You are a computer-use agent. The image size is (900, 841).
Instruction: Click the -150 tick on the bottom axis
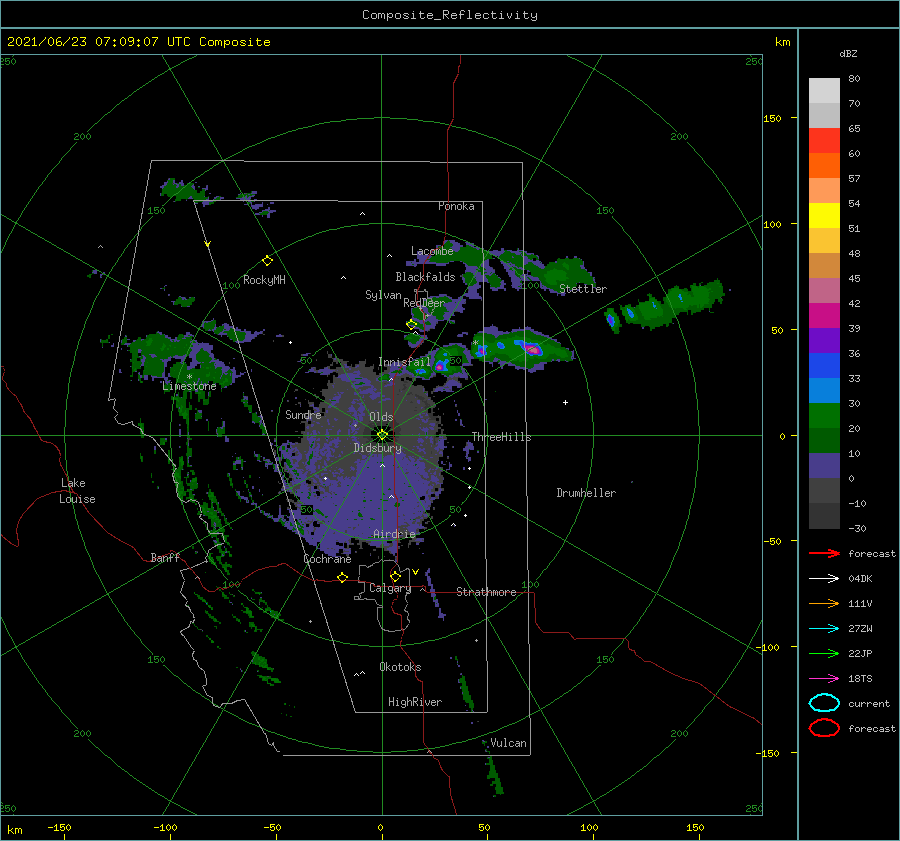pos(59,827)
